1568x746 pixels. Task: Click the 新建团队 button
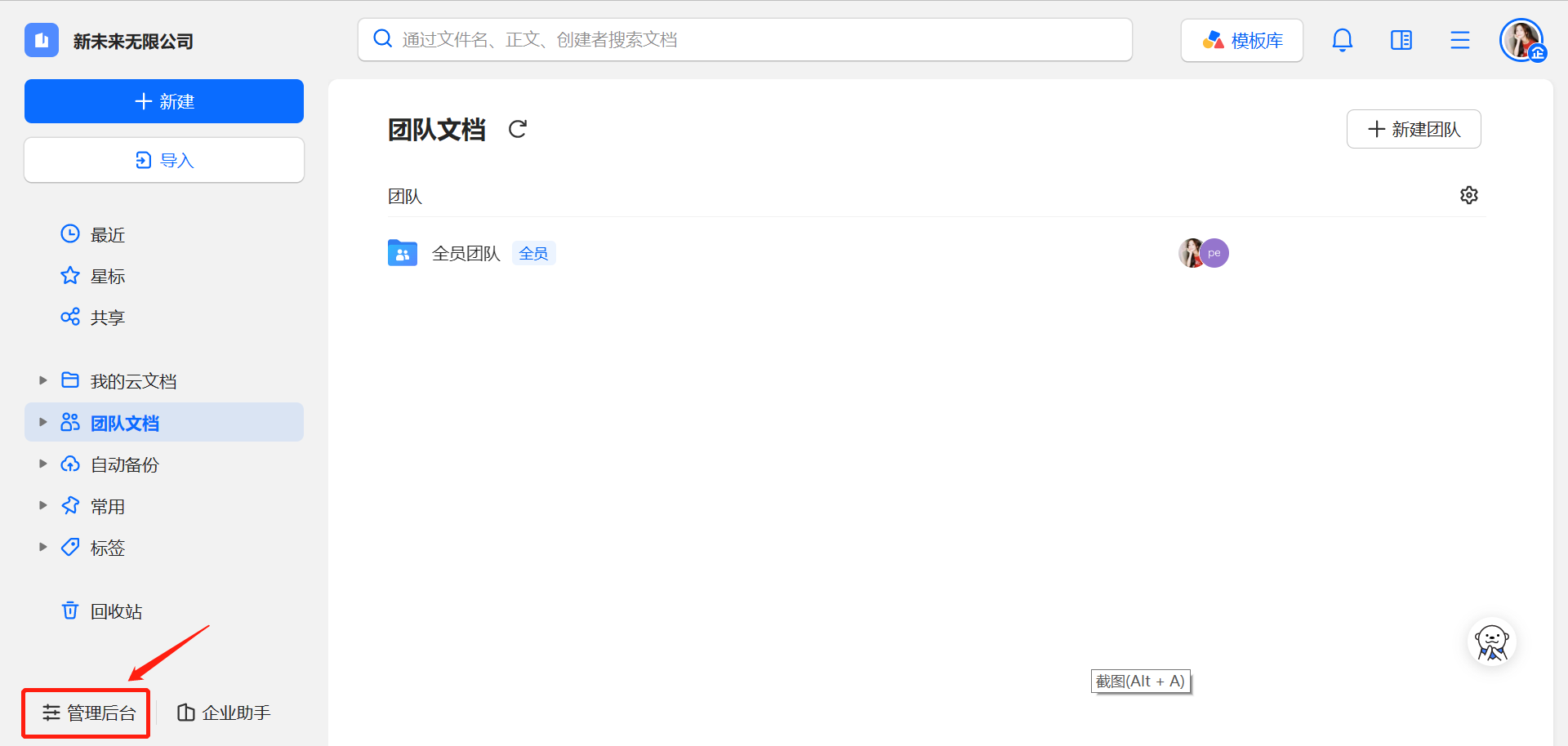(x=1413, y=129)
